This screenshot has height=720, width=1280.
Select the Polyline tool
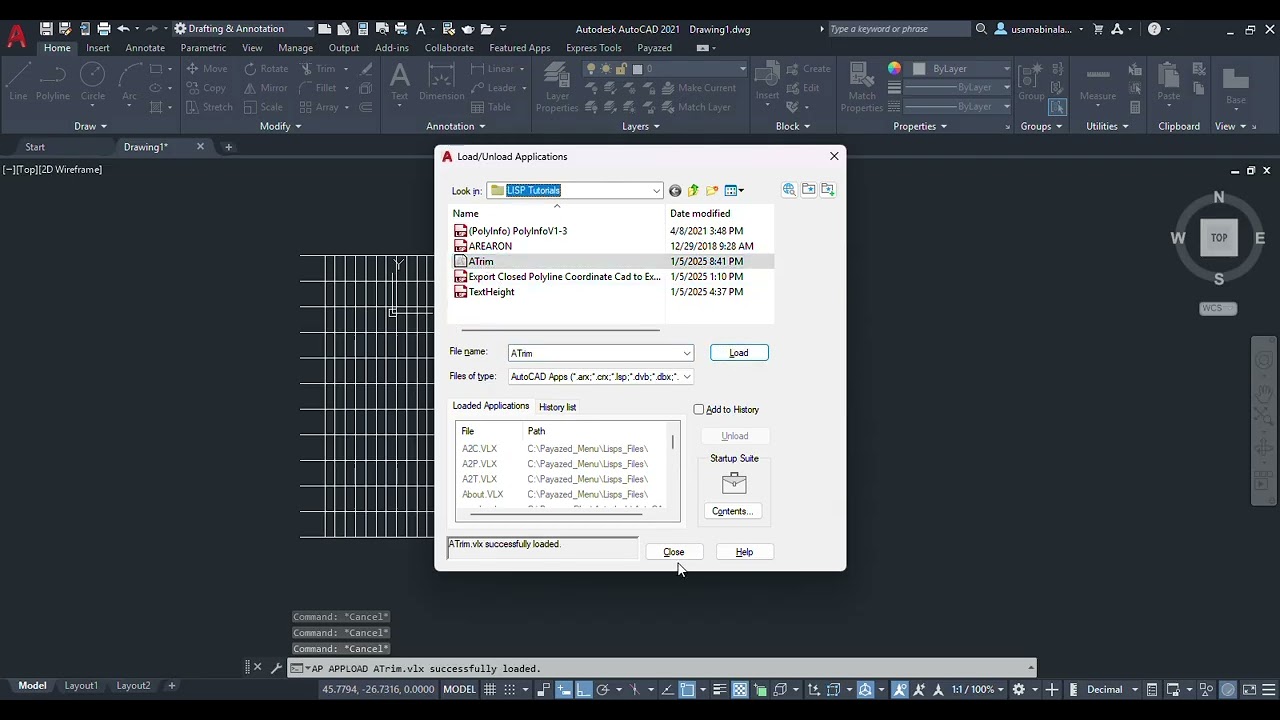pos(53,81)
